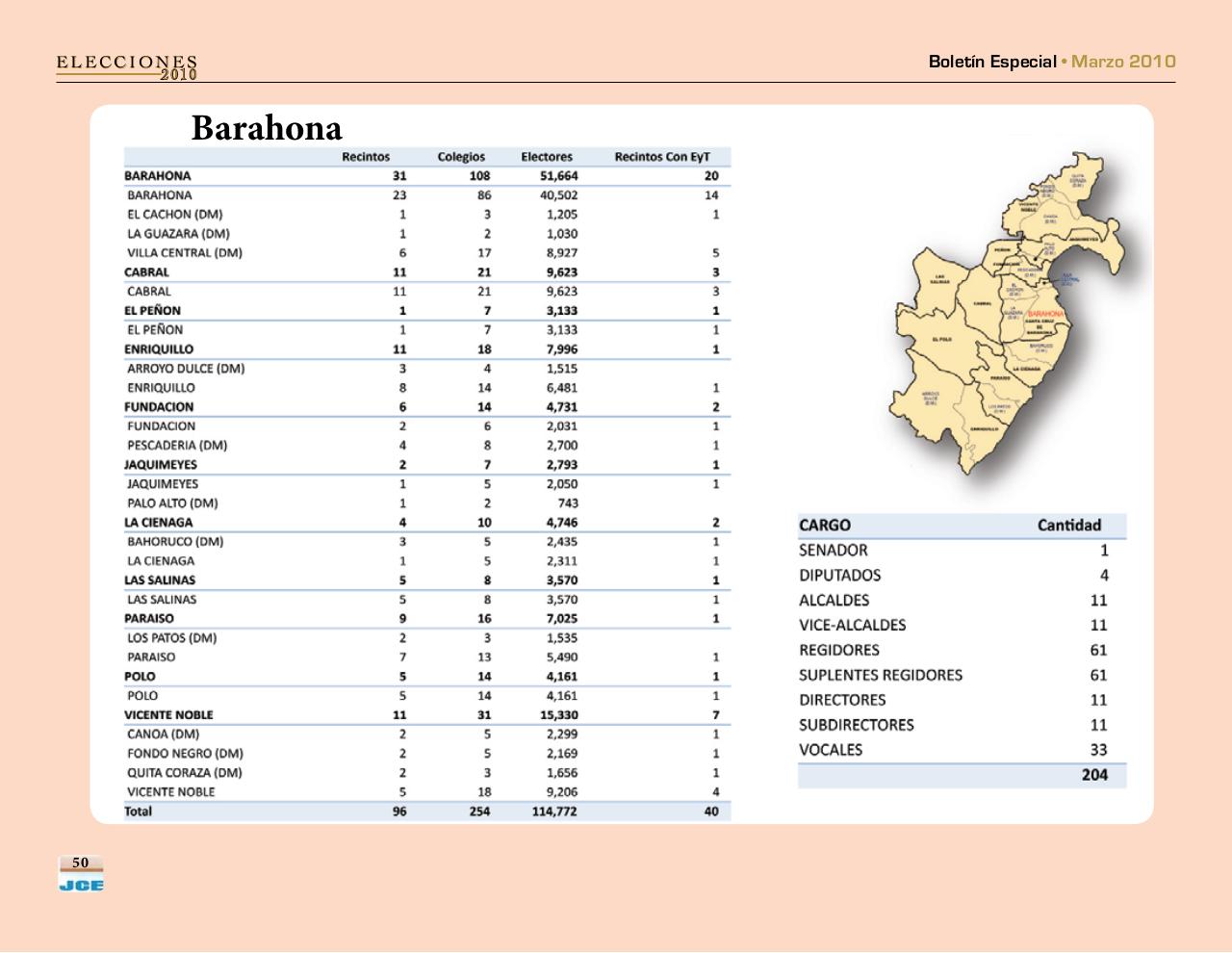Screen dimensions: 1232x953
Task: Click the cargo total value 204
Action: click(x=1094, y=775)
